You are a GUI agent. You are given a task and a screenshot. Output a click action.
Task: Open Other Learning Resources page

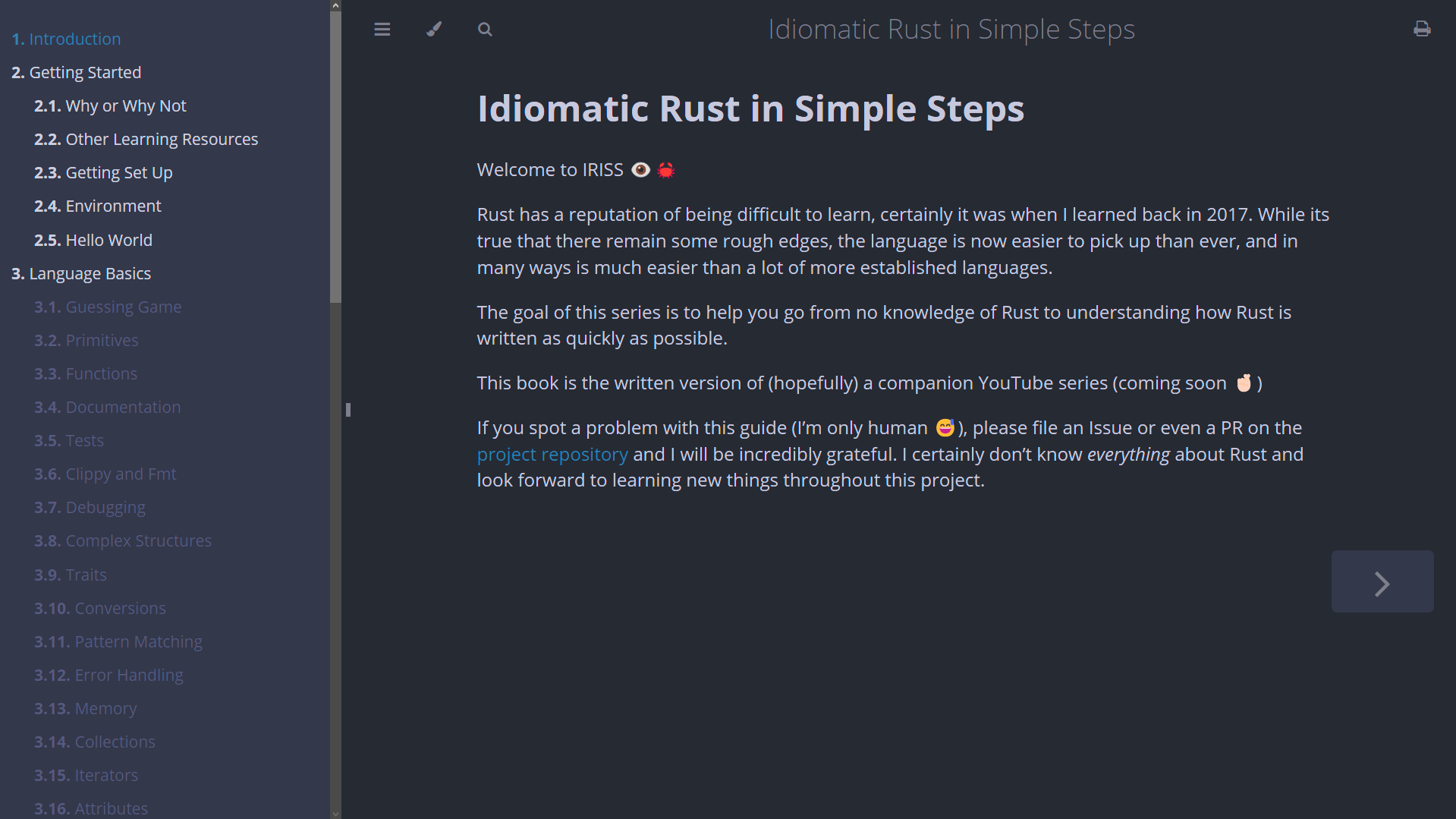(x=146, y=139)
